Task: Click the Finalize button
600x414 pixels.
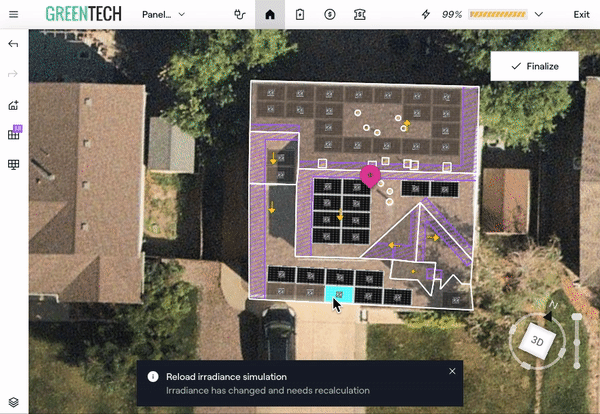Action: pos(535,66)
